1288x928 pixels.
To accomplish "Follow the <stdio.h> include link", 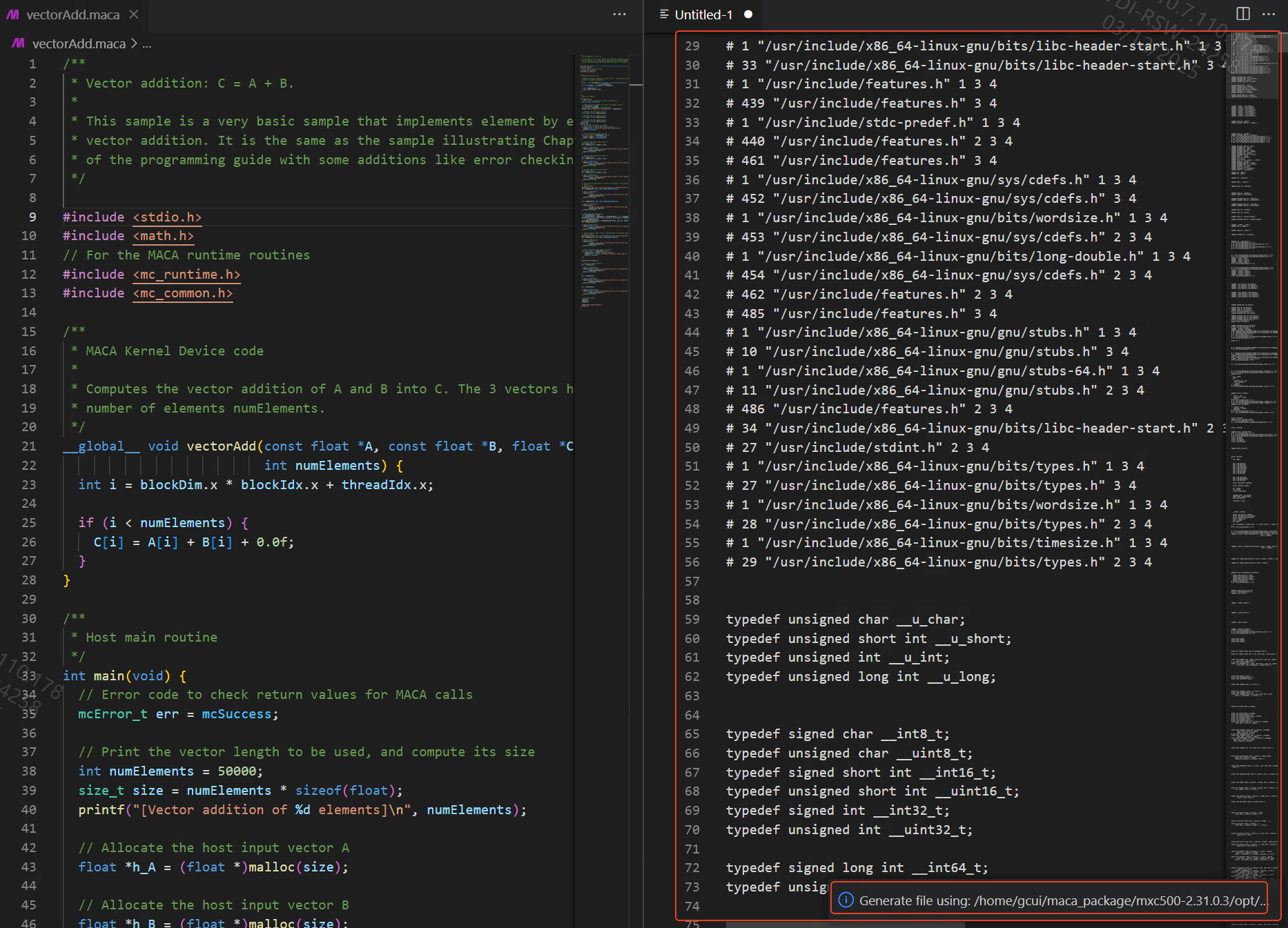I will (x=167, y=217).
